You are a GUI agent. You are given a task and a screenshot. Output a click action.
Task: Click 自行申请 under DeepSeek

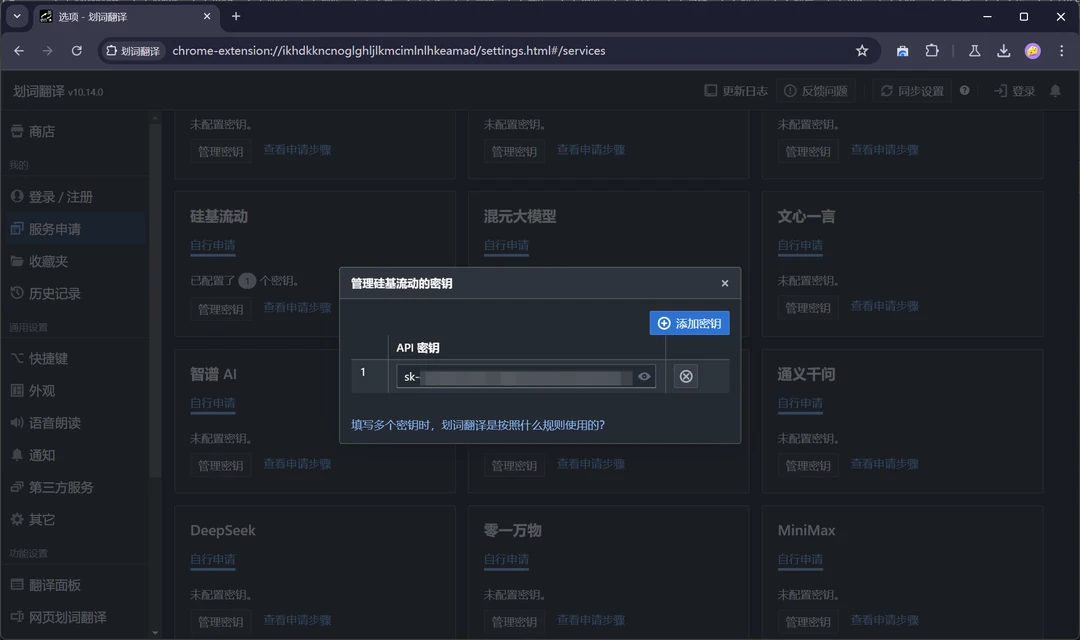[213, 559]
